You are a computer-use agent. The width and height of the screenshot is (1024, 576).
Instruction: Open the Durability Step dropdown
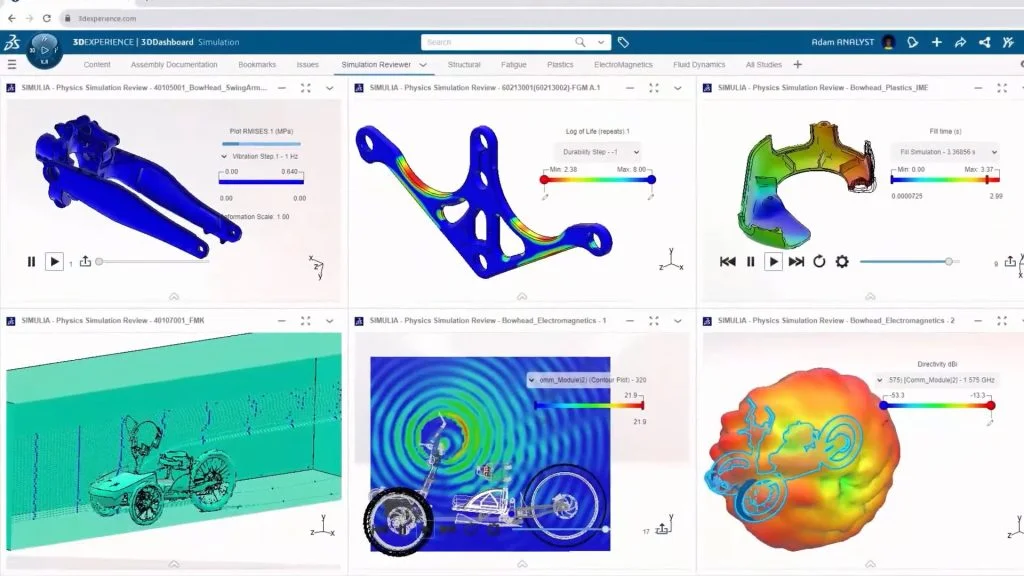tap(596, 153)
